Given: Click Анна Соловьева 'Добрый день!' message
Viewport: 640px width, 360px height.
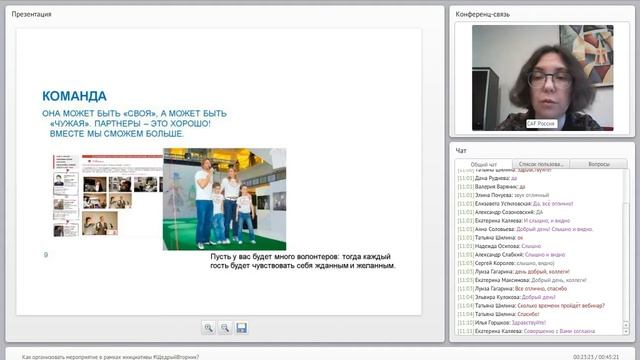Looking at the screenshot, I should [525, 229].
